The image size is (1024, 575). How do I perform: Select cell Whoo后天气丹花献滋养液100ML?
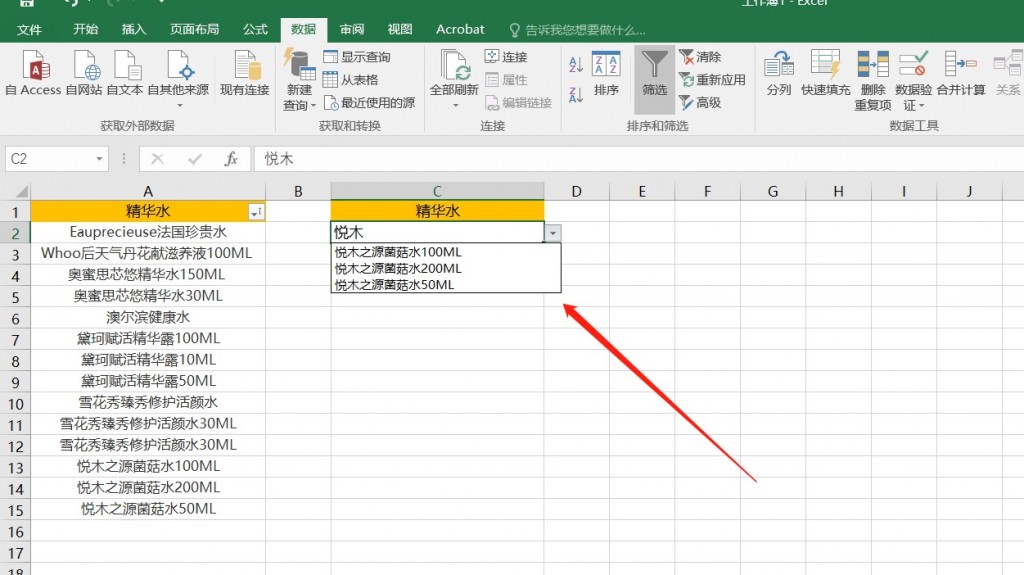point(148,253)
